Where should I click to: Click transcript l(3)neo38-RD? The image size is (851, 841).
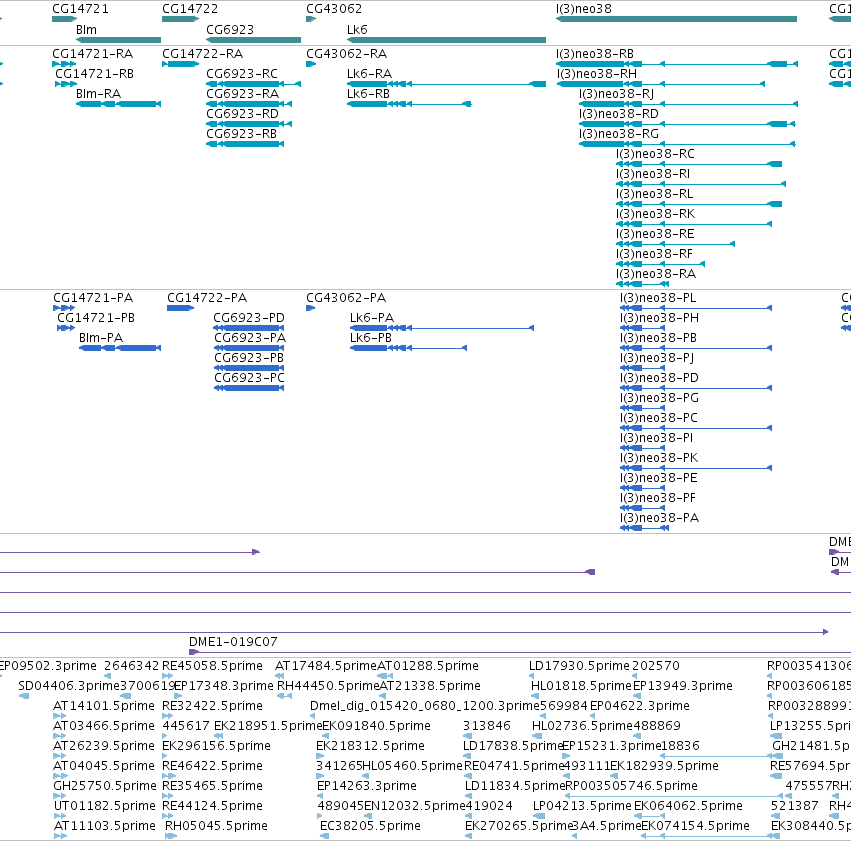[687, 124]
